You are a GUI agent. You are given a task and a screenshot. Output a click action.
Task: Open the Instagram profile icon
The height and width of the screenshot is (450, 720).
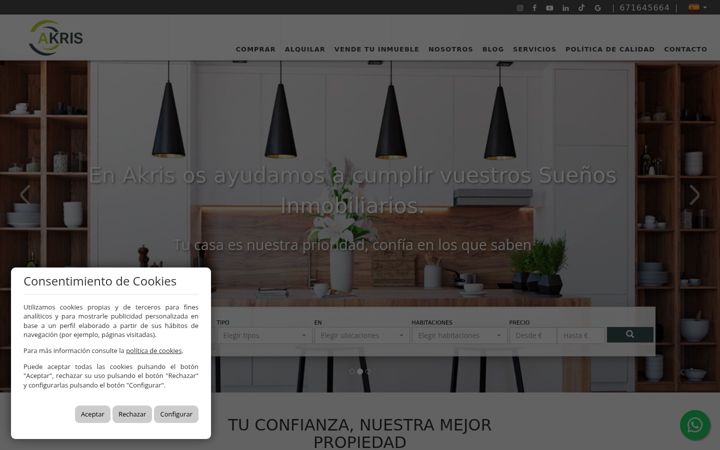point(520,8)
